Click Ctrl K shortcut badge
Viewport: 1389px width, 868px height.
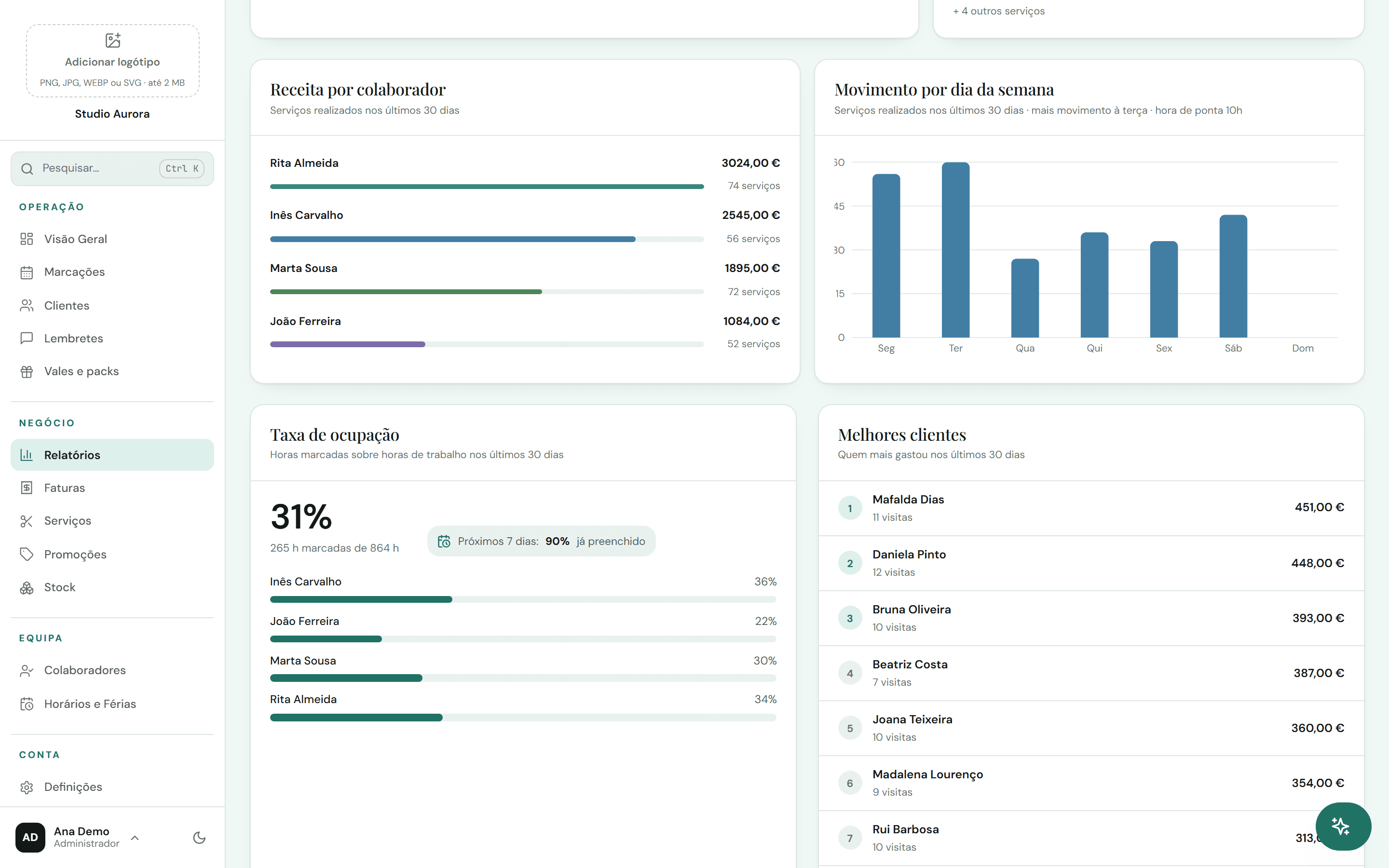coord(181,169)
